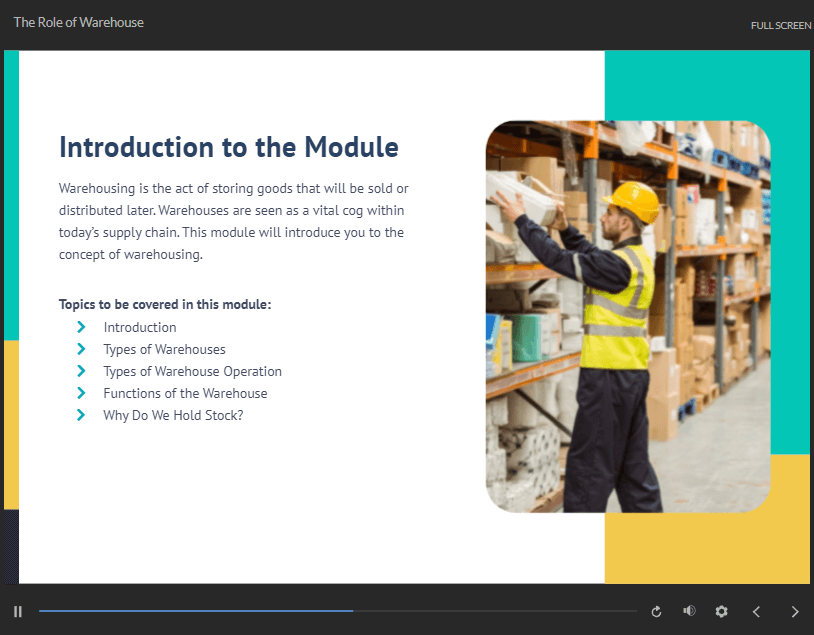Open the settings gear menu
814x635 pixels.
(x=721, y=612)
